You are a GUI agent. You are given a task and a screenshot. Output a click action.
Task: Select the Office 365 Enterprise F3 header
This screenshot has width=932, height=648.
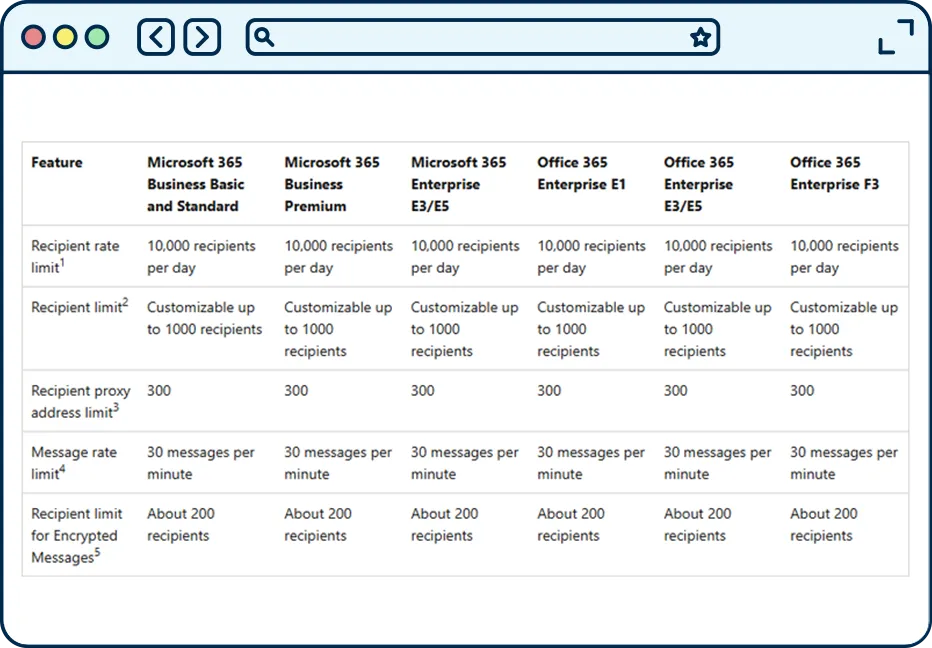[834, 173]
